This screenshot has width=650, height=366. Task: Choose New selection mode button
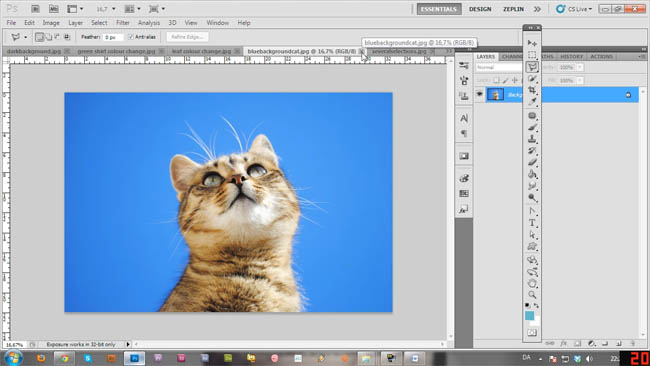pos(39,37)
